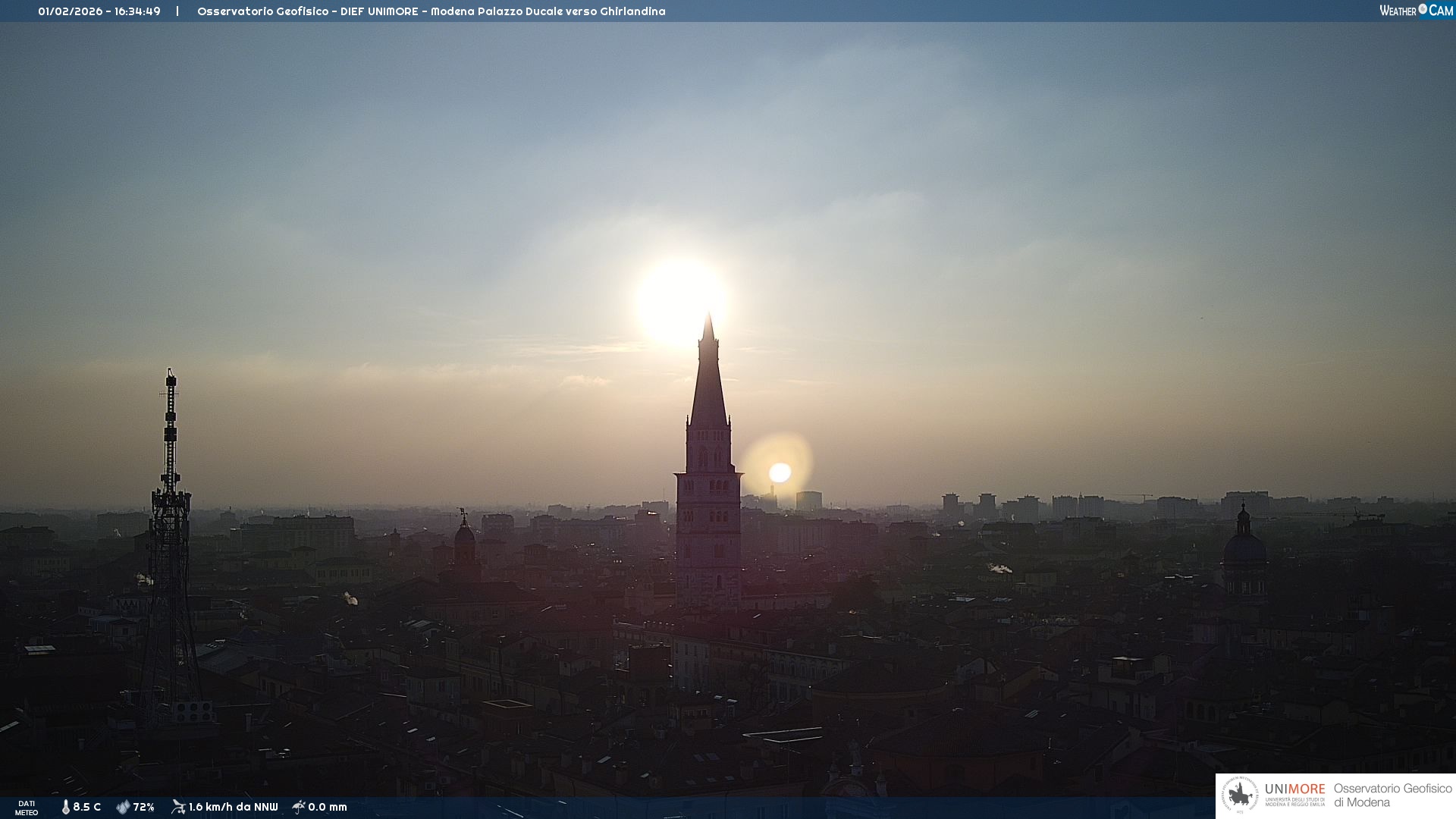Image resolution: width=1456 pixels, height=819 pixels.
Task: Click the 16:34:49 timestamp
Action: [x=137, y=11]
